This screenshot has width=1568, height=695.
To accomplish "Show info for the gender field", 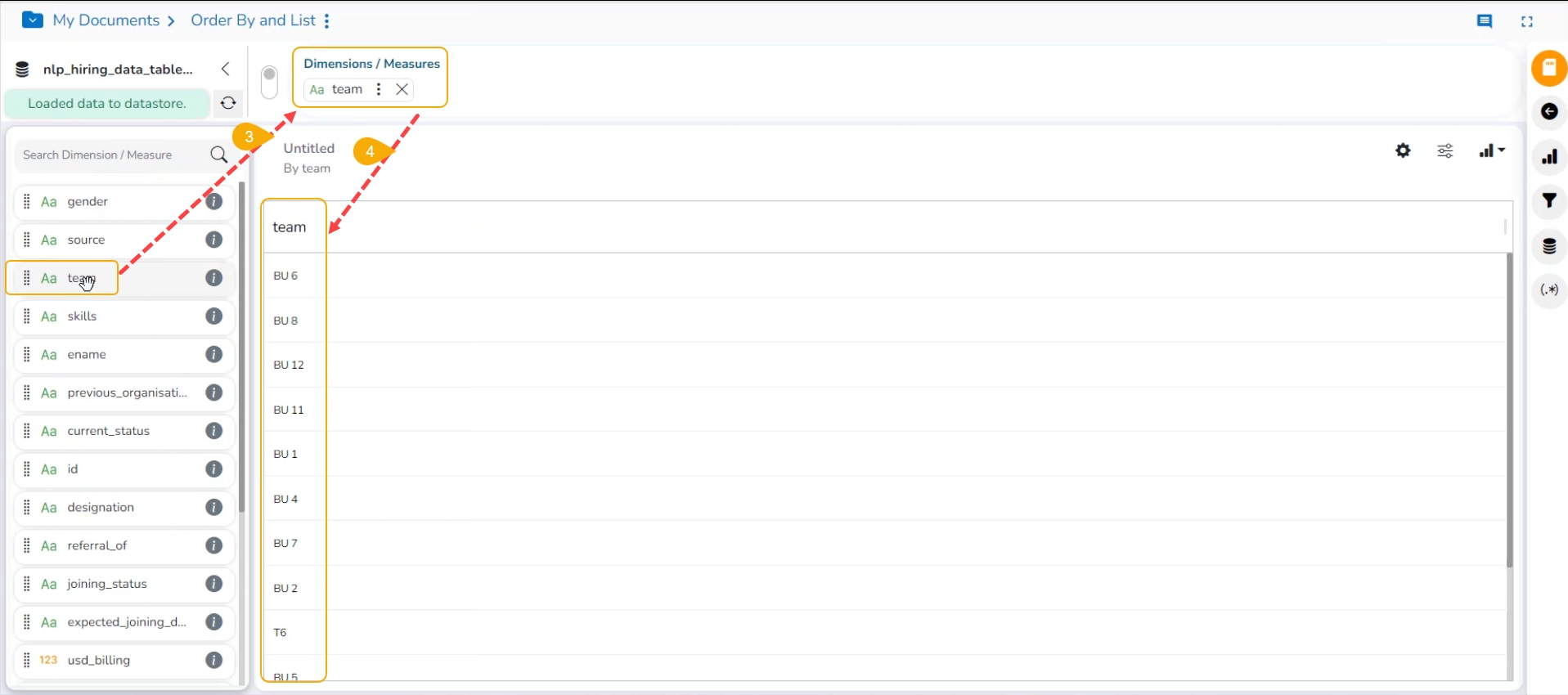I will (214, 201).
